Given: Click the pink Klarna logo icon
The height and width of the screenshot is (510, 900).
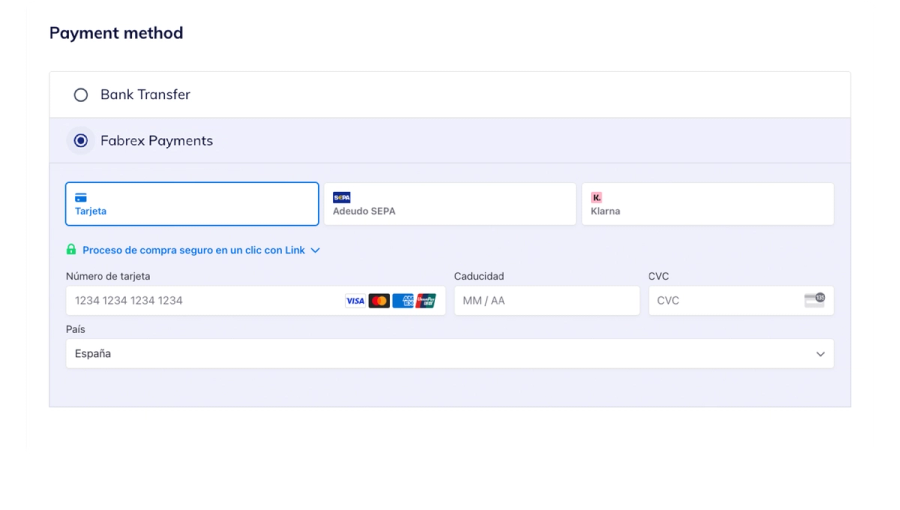Looking at the screenshot, I should point(596,197).
